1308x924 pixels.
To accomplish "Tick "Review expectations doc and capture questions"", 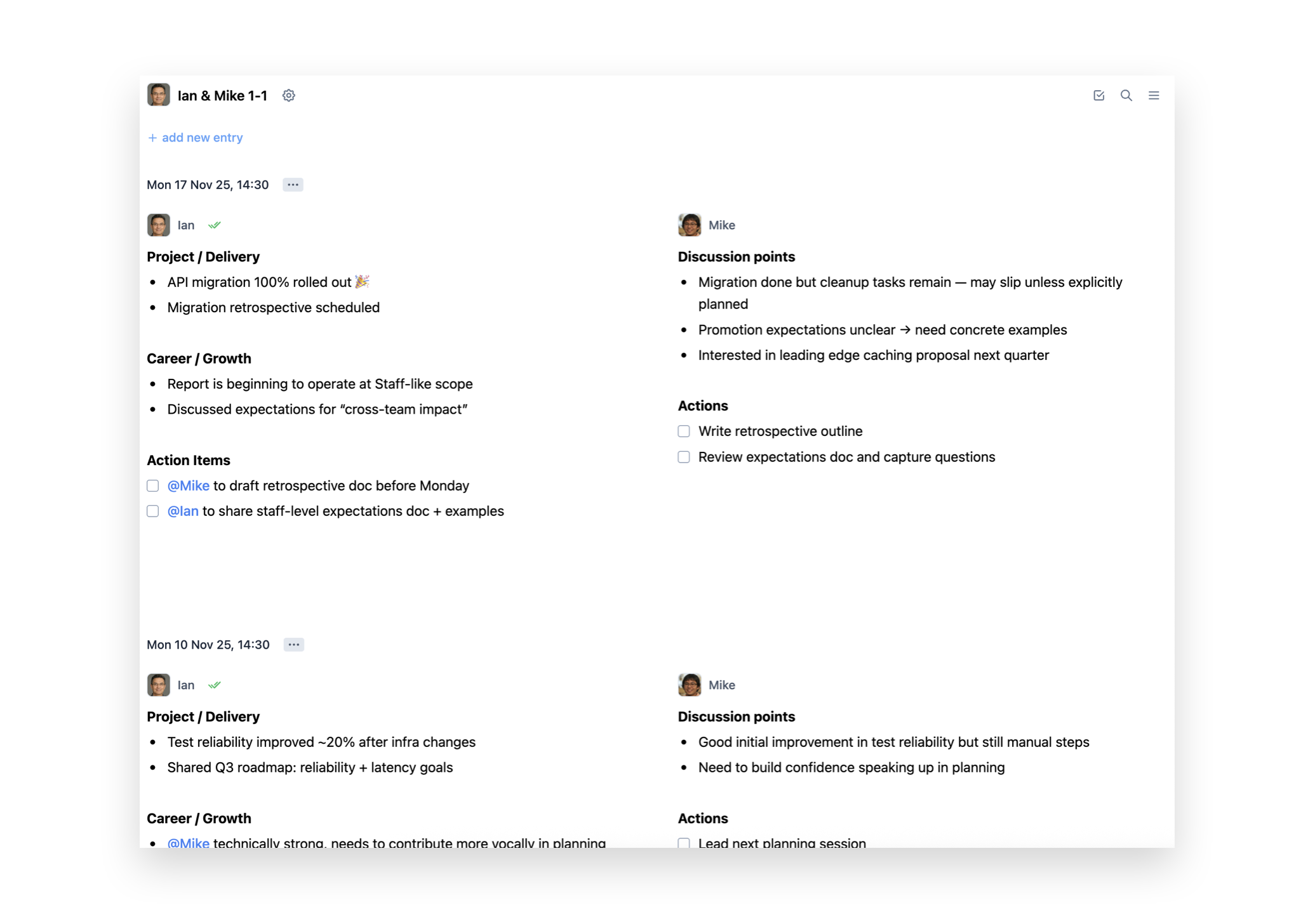I will point(684,458).
